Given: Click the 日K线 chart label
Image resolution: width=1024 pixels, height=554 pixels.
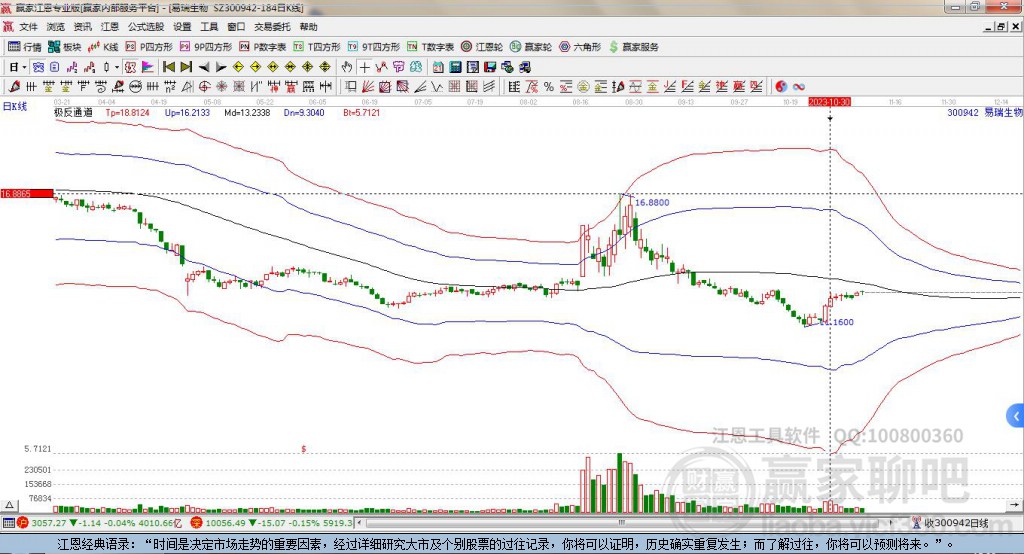Looking at the screenshot, I should point(15,106).
